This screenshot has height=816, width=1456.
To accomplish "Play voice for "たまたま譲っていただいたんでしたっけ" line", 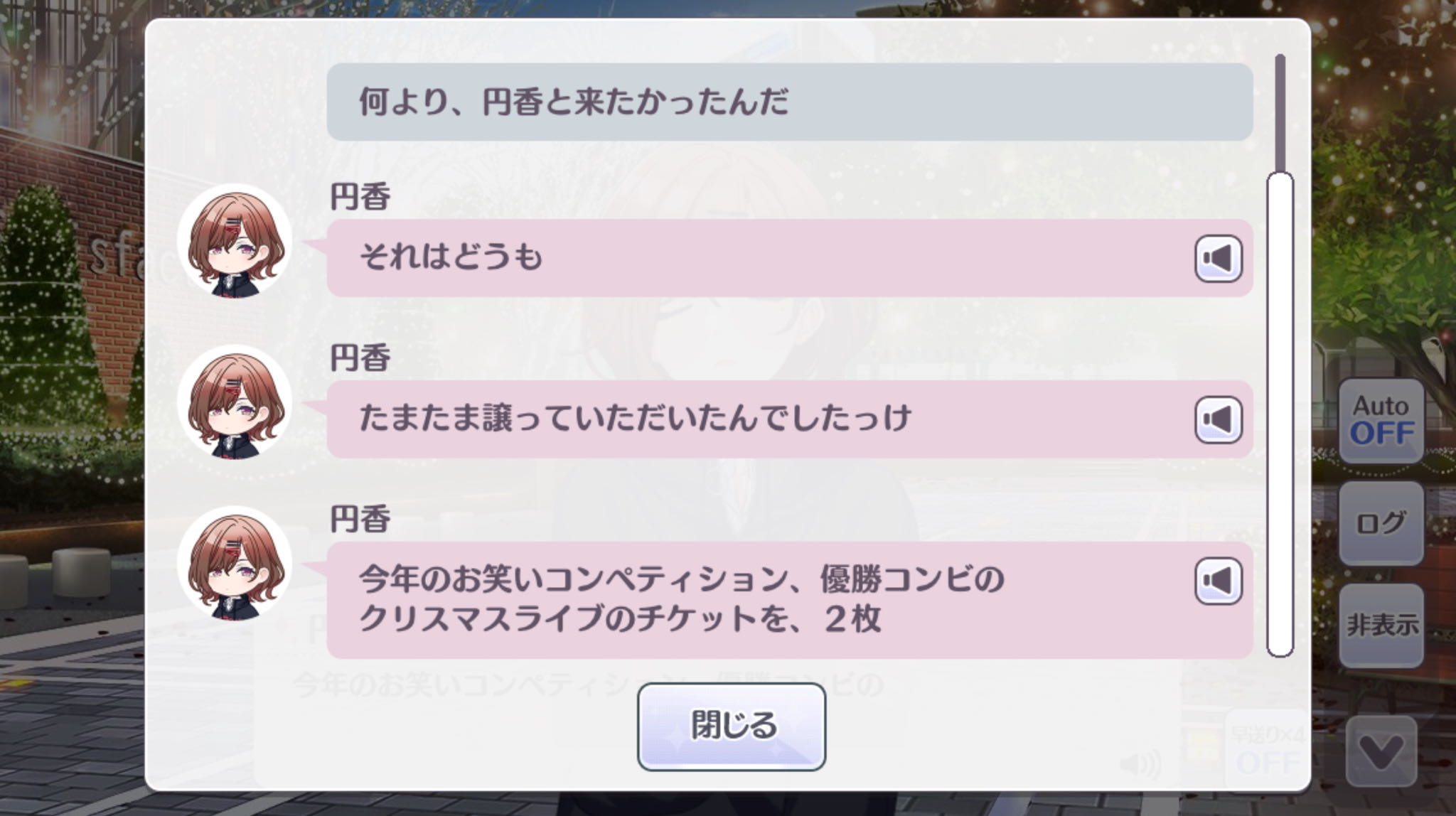I will click(1218, 419).
